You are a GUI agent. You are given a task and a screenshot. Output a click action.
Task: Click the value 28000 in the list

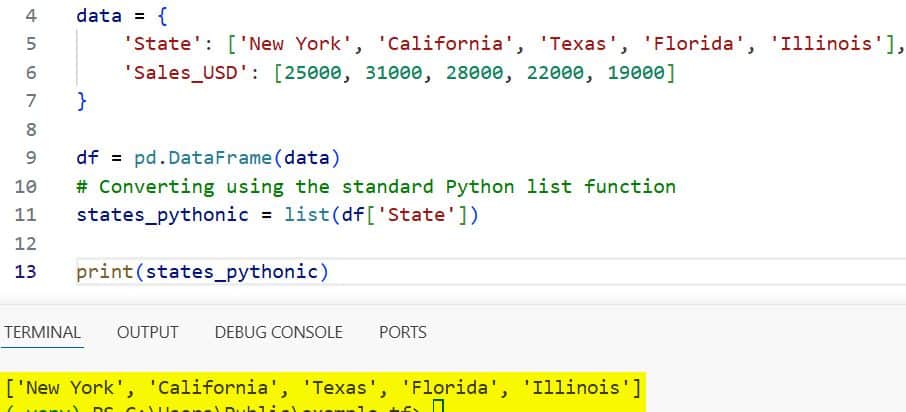474,73
